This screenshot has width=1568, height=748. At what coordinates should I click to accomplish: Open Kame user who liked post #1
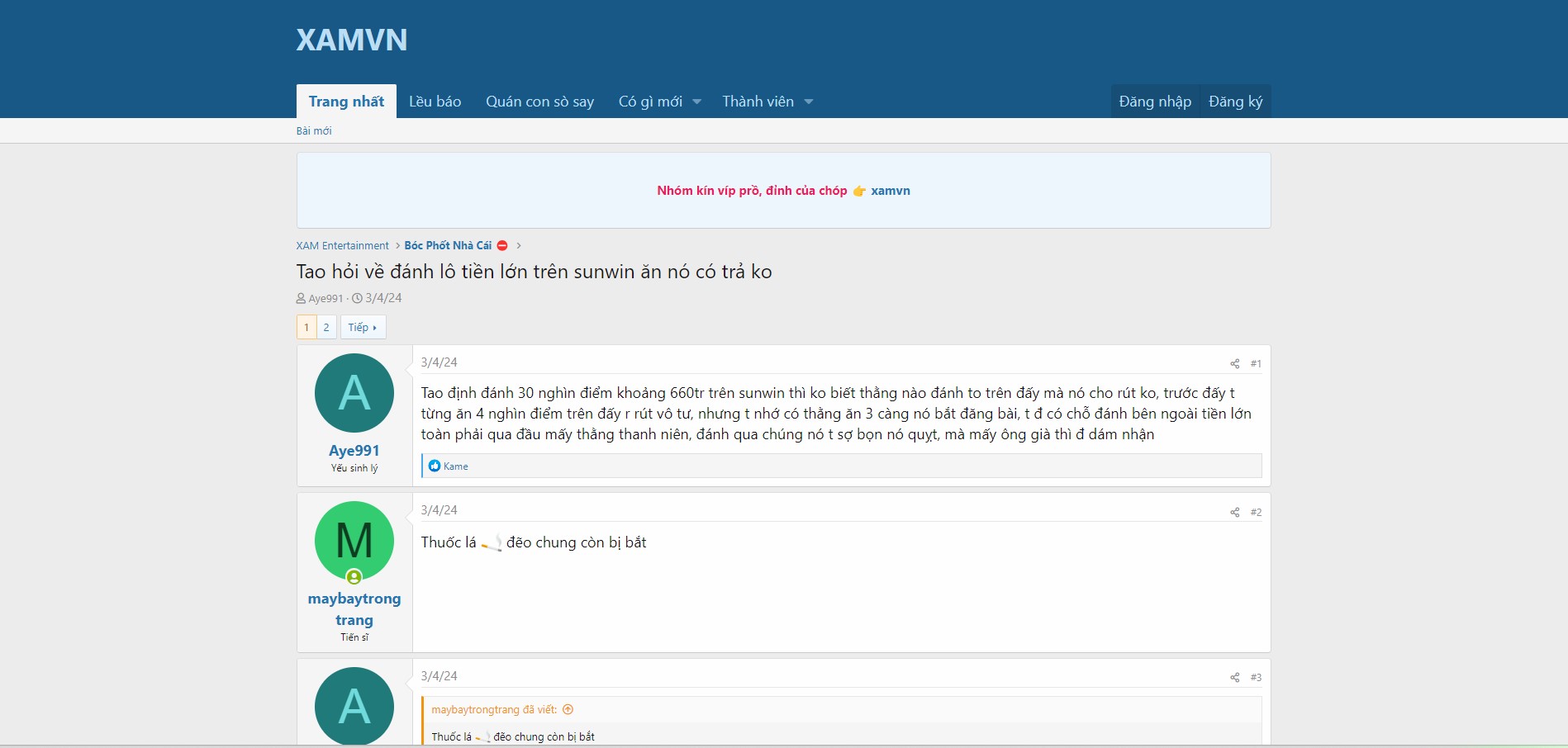point(456,466)
